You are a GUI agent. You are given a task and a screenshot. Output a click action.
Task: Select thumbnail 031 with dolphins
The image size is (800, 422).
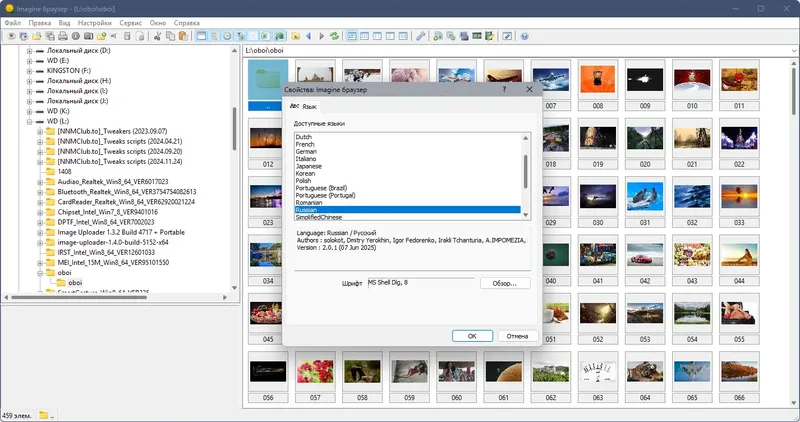click(645, 197)
